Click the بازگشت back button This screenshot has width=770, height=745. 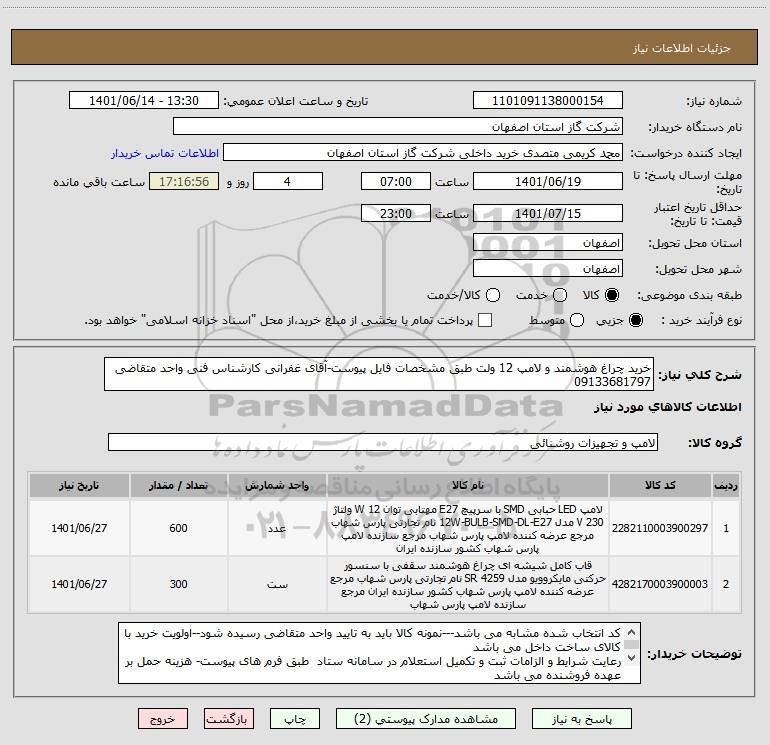pyautogui.click(x=229, y=719)
